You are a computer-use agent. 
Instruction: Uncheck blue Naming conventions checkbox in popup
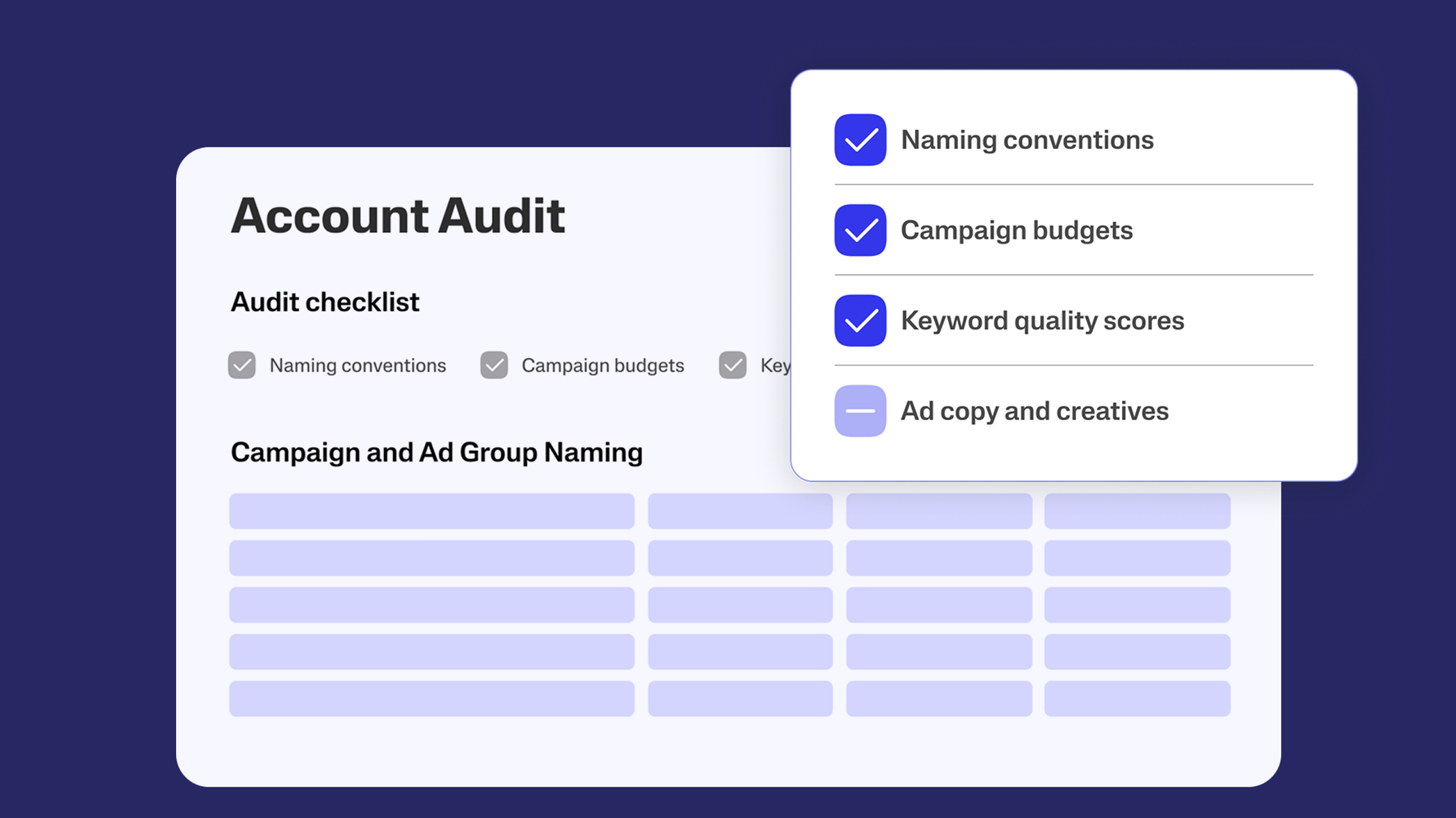point(860,140)
